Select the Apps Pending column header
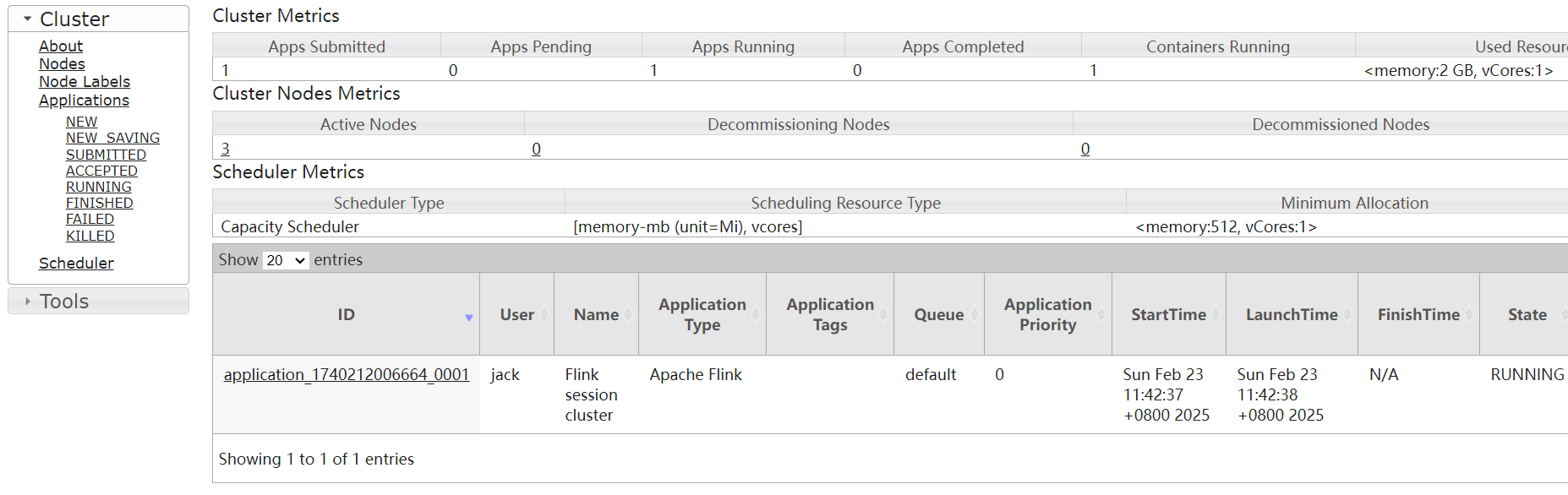 pos(541,46)
